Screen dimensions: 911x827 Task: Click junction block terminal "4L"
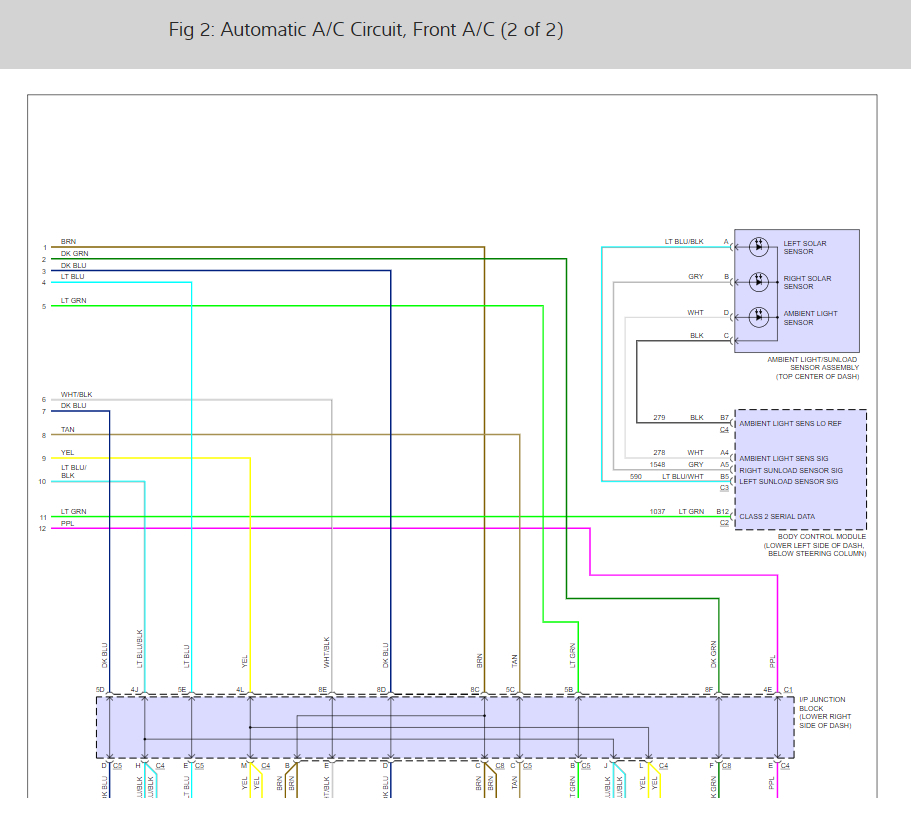point(239,690)
